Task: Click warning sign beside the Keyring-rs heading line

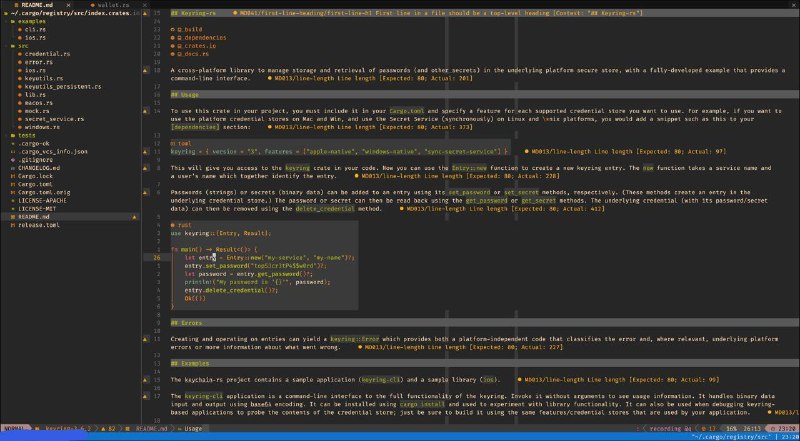Action: click(x=145, y=13)
